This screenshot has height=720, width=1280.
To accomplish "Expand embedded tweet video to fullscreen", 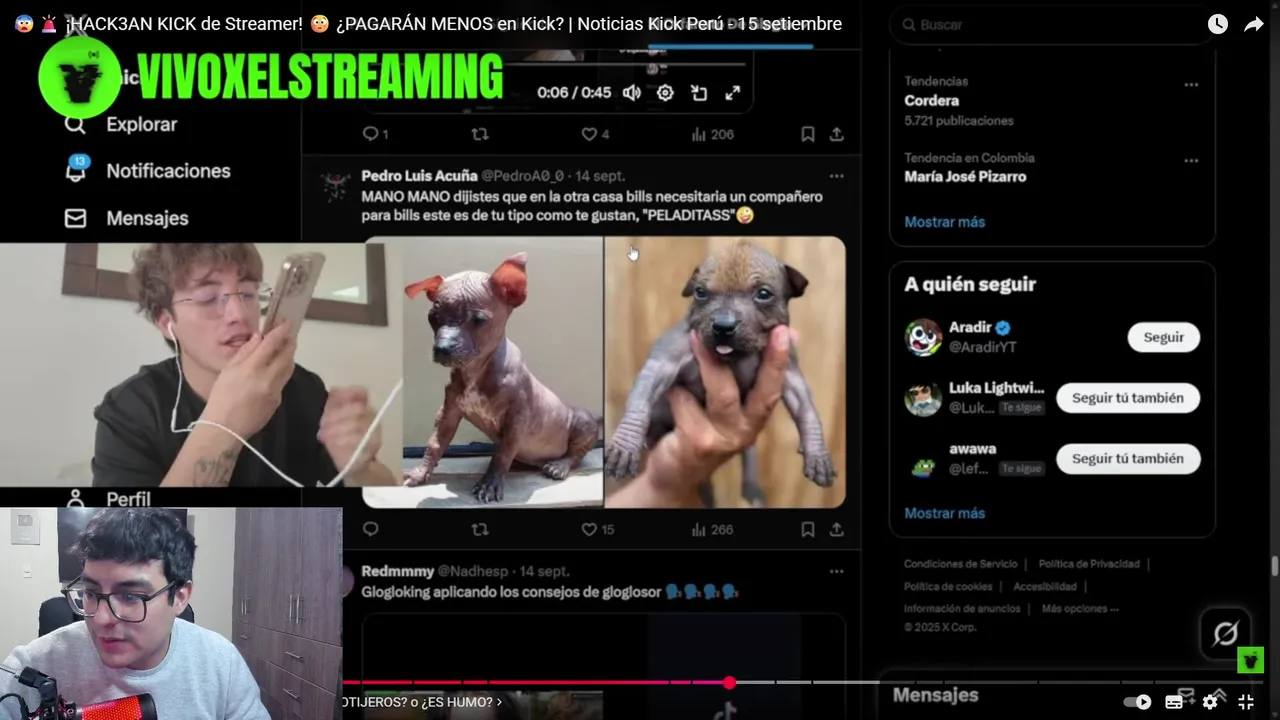I will [x=733, y=92].
